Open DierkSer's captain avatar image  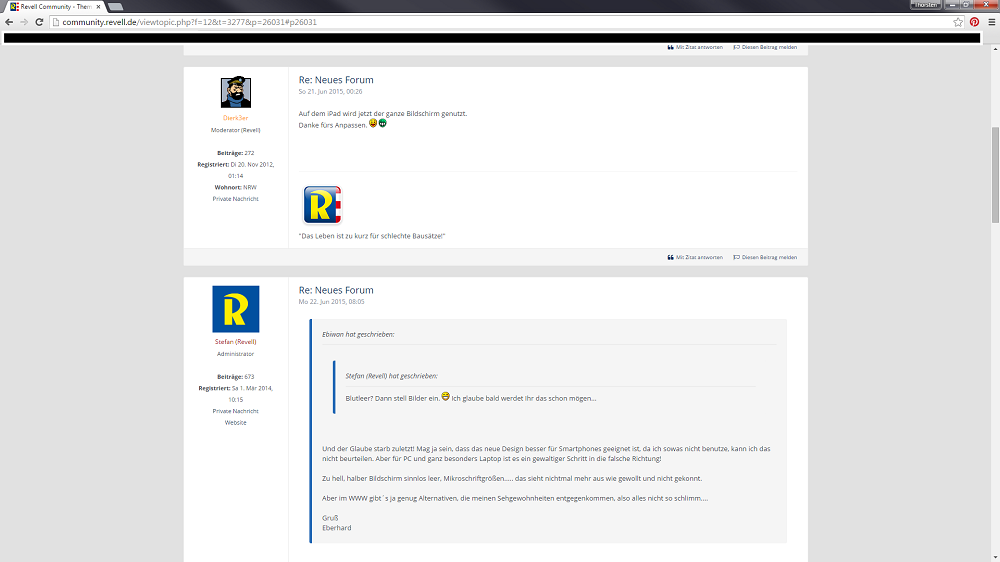point(235,93)
